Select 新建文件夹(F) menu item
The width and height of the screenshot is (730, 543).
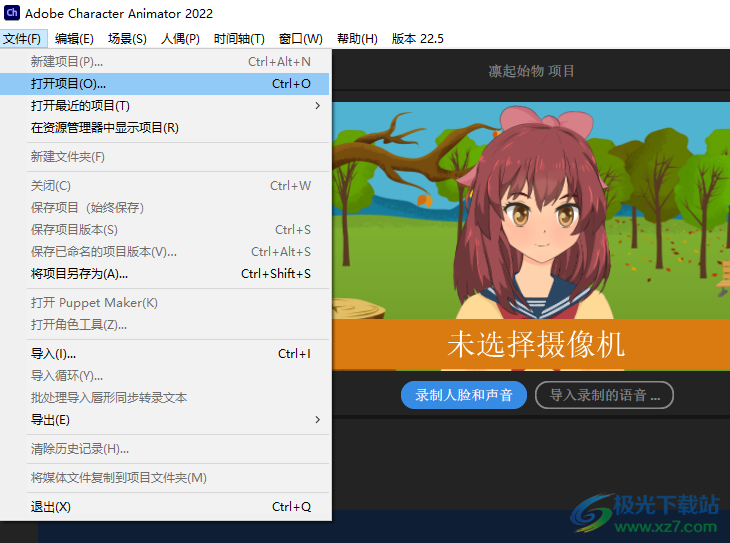[x=164, y=157]
